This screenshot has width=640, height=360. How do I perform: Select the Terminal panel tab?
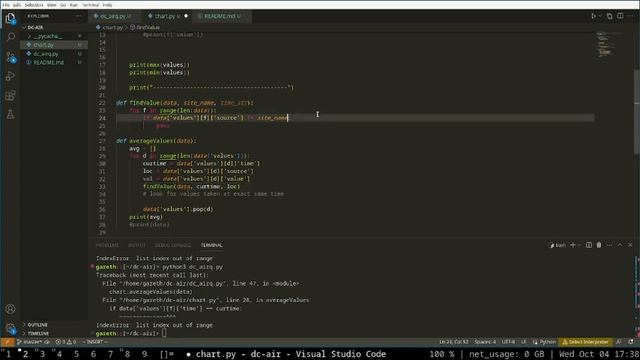tap(211, 245)
